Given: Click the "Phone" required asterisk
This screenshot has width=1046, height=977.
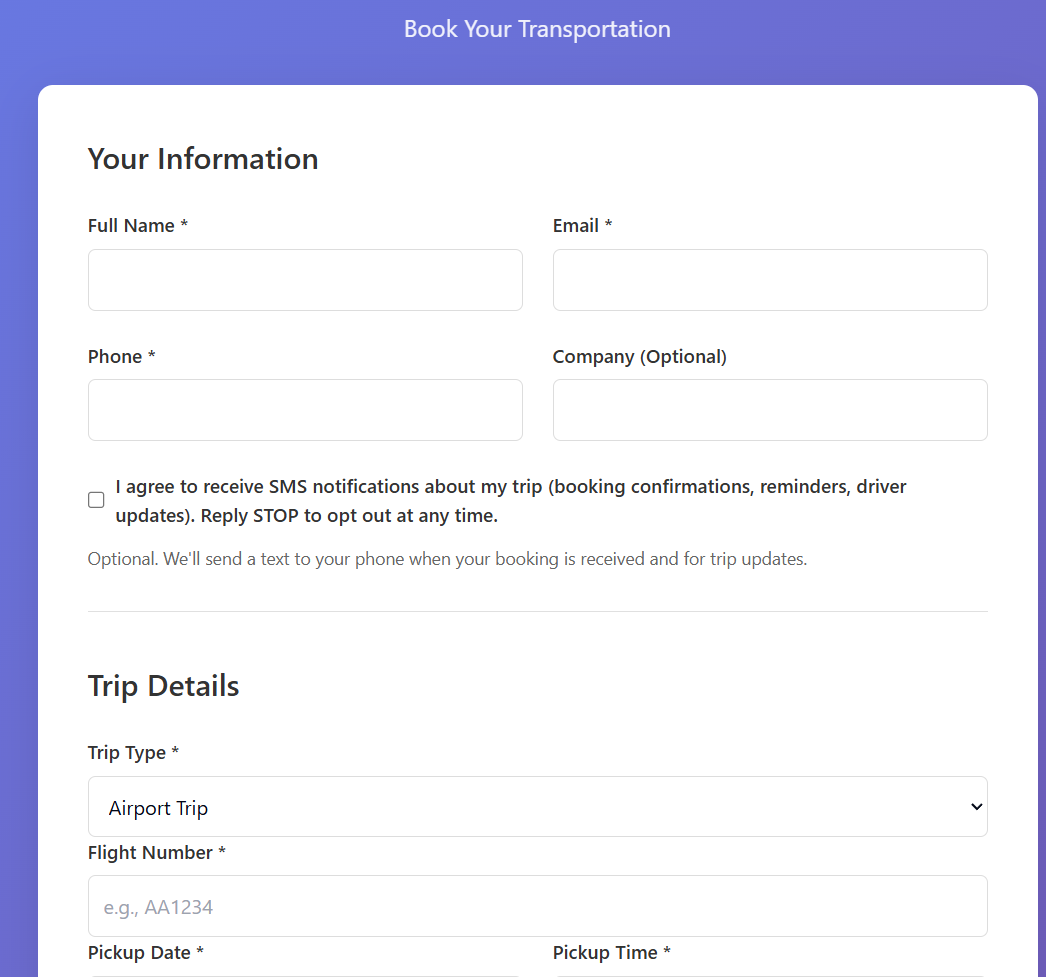Looking at the screenshot, I should [x=151, y=356].
